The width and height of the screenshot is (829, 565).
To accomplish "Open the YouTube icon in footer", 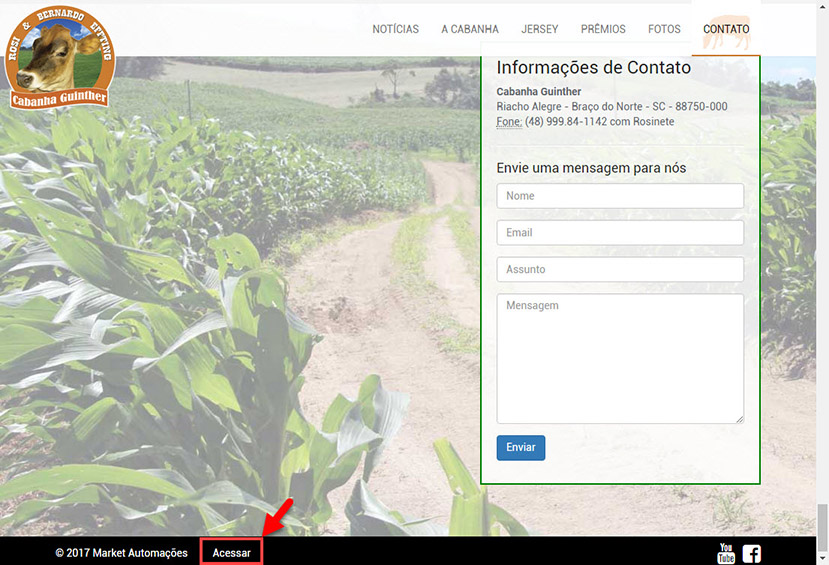I will tap(726, 553).
